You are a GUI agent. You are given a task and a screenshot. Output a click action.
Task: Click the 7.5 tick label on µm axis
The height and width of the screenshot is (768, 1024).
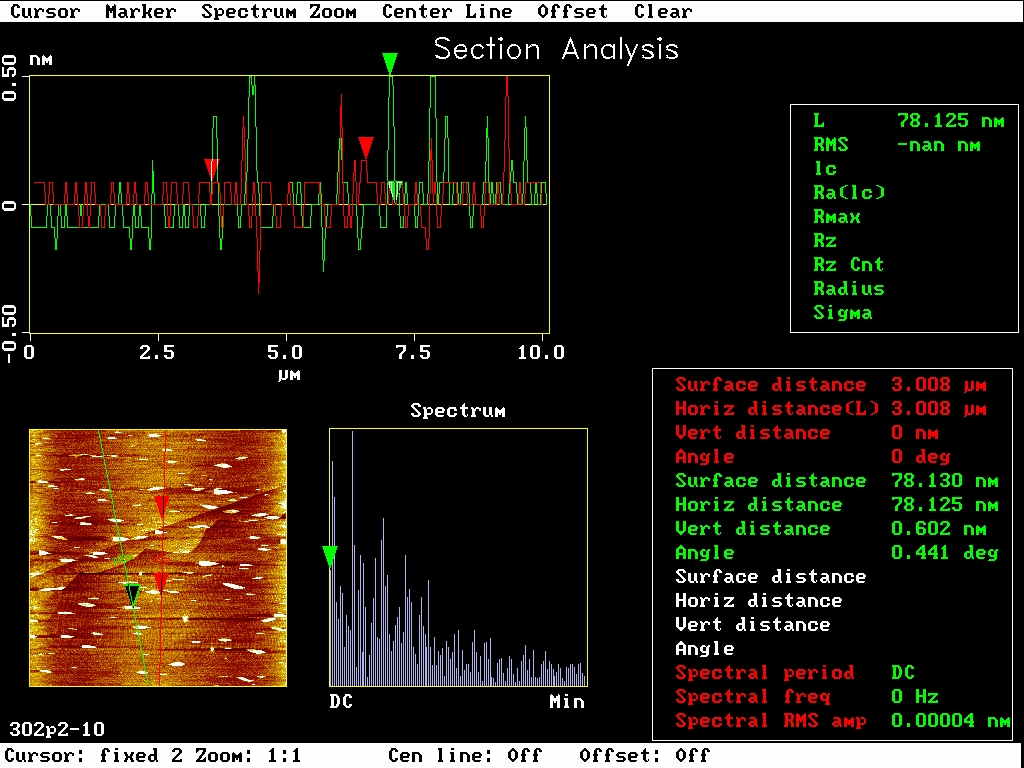[413, 353]
